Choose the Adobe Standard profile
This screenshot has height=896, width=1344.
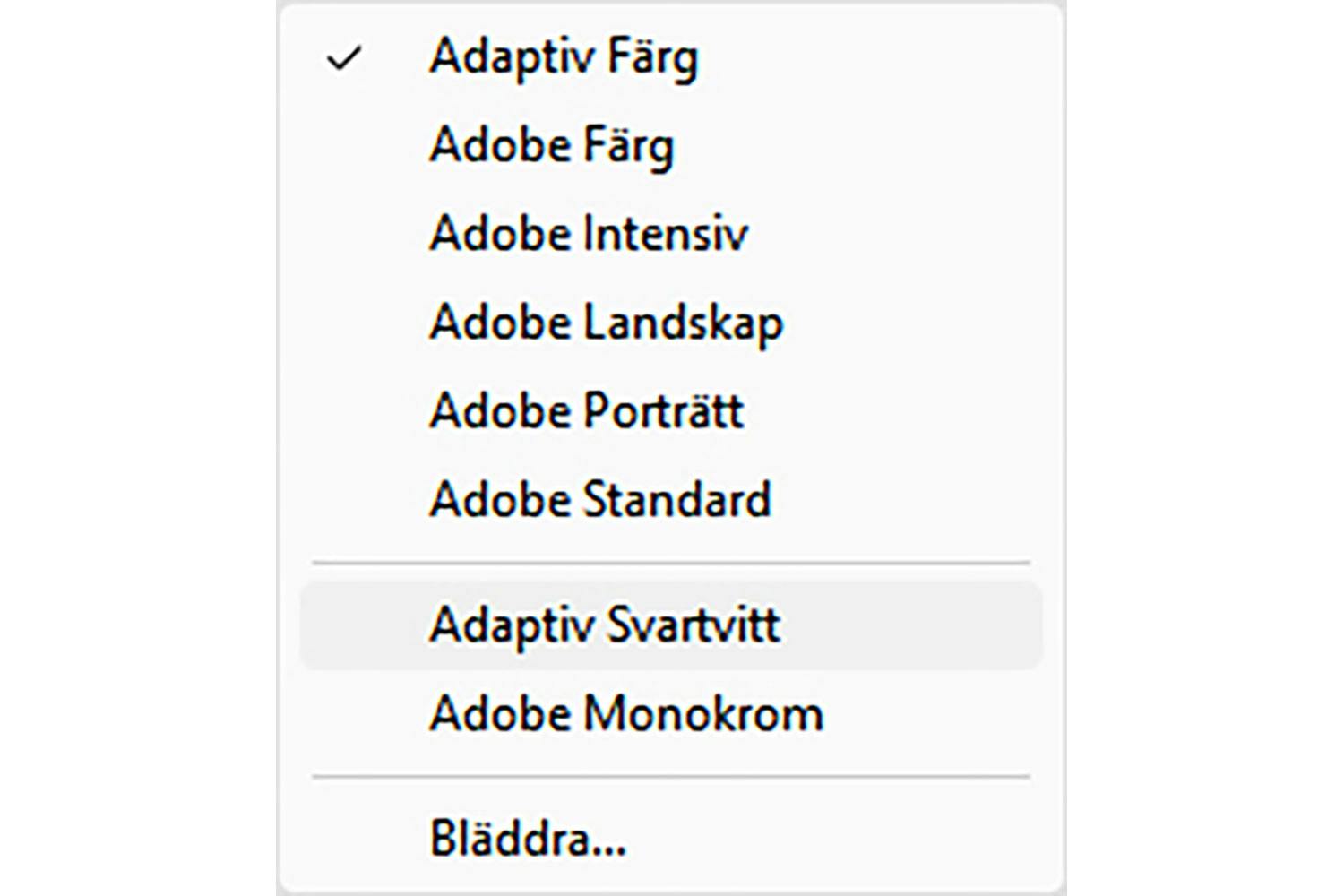pyautogui.click(x=599, y=499)
